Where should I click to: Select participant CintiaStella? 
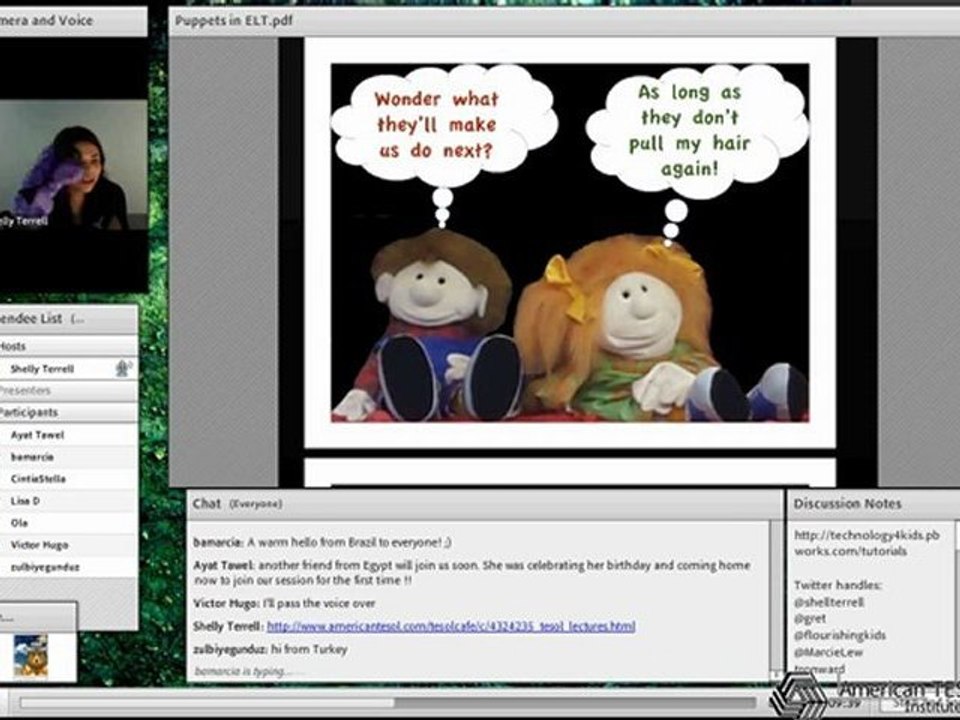pyautogui.click(x=69, y=479)
